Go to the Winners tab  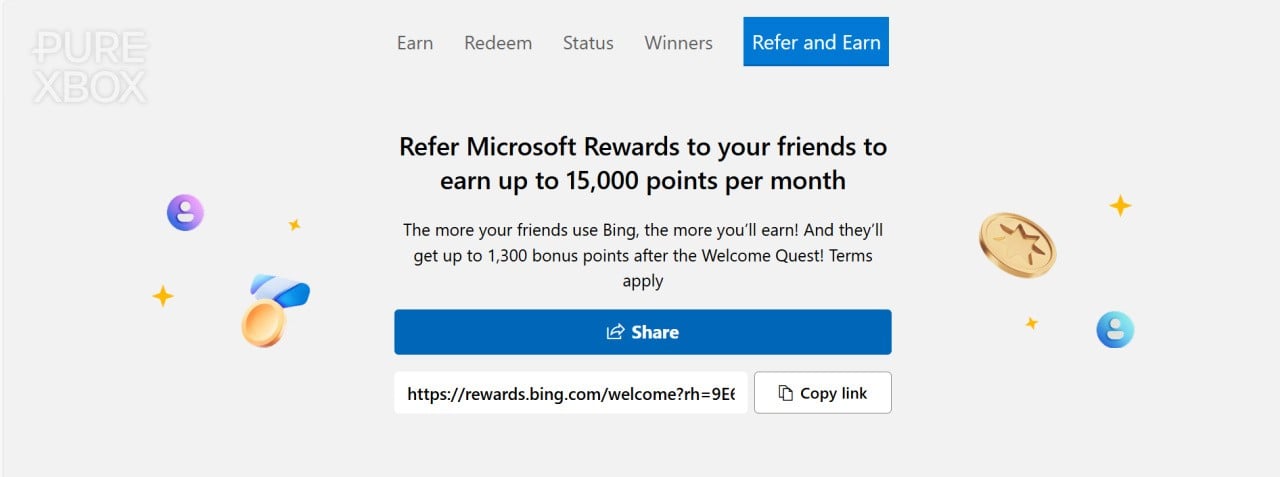(678, 43)
